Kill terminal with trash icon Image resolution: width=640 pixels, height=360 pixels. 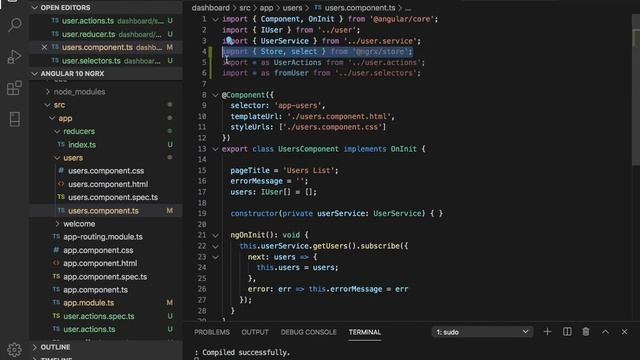click(586, 332)
